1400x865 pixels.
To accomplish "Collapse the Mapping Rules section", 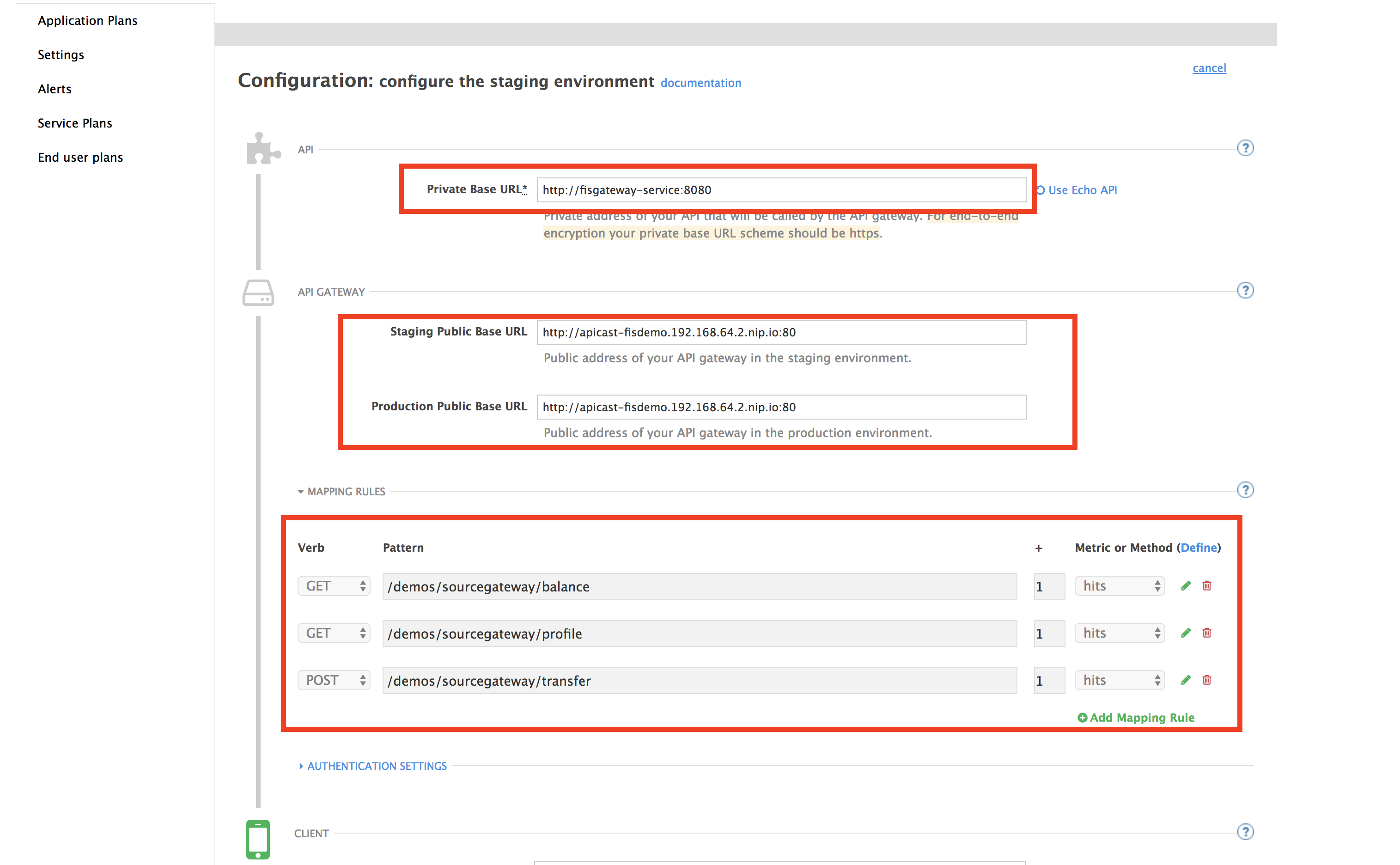I will 341,492.
